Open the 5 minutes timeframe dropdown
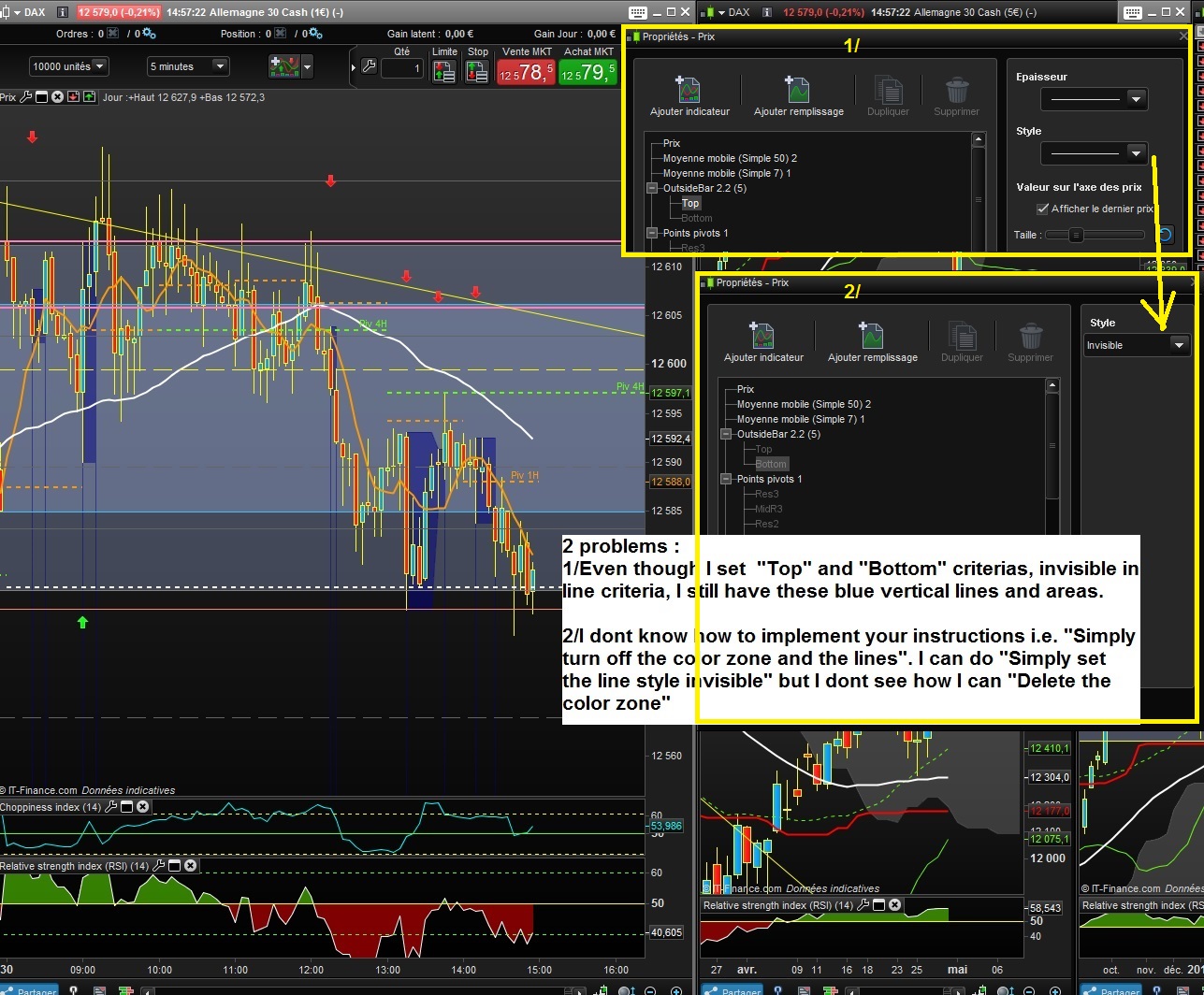This screenshot has width=1204, height=995. click(186, 65)
